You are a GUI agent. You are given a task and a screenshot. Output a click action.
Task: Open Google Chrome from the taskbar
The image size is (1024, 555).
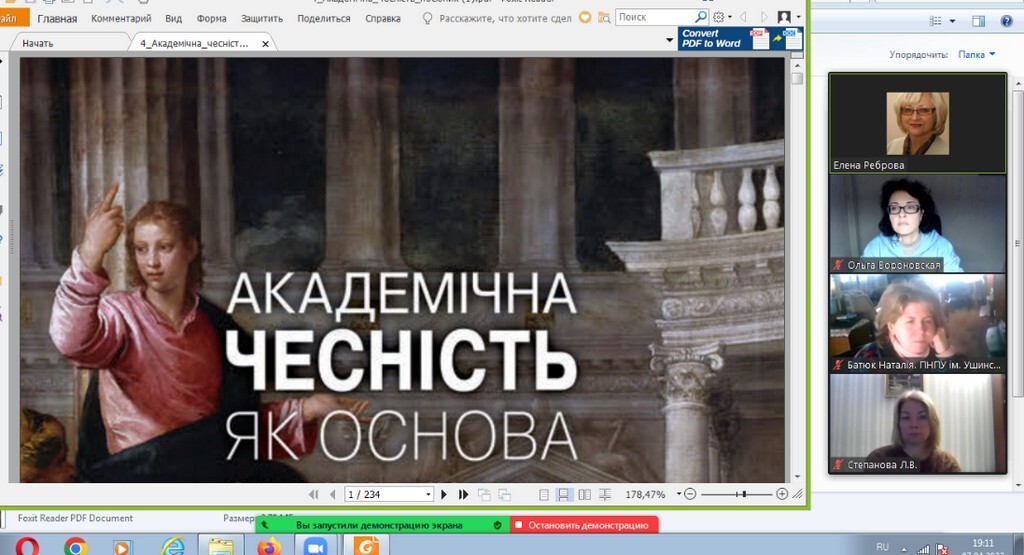pyautogui.click(x=76, y=546)
